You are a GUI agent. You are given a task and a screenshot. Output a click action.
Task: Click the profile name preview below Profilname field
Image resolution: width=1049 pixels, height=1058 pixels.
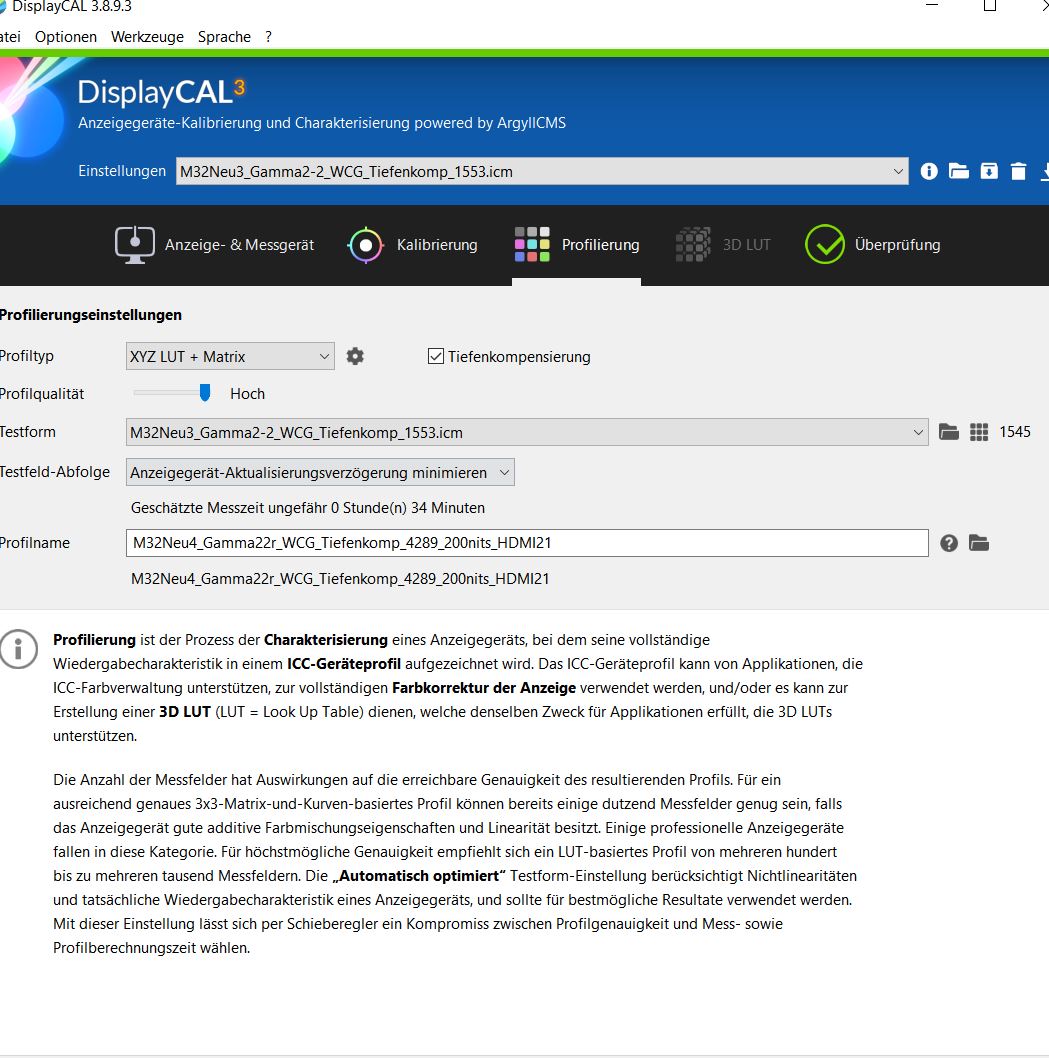(x=340, y=579)
